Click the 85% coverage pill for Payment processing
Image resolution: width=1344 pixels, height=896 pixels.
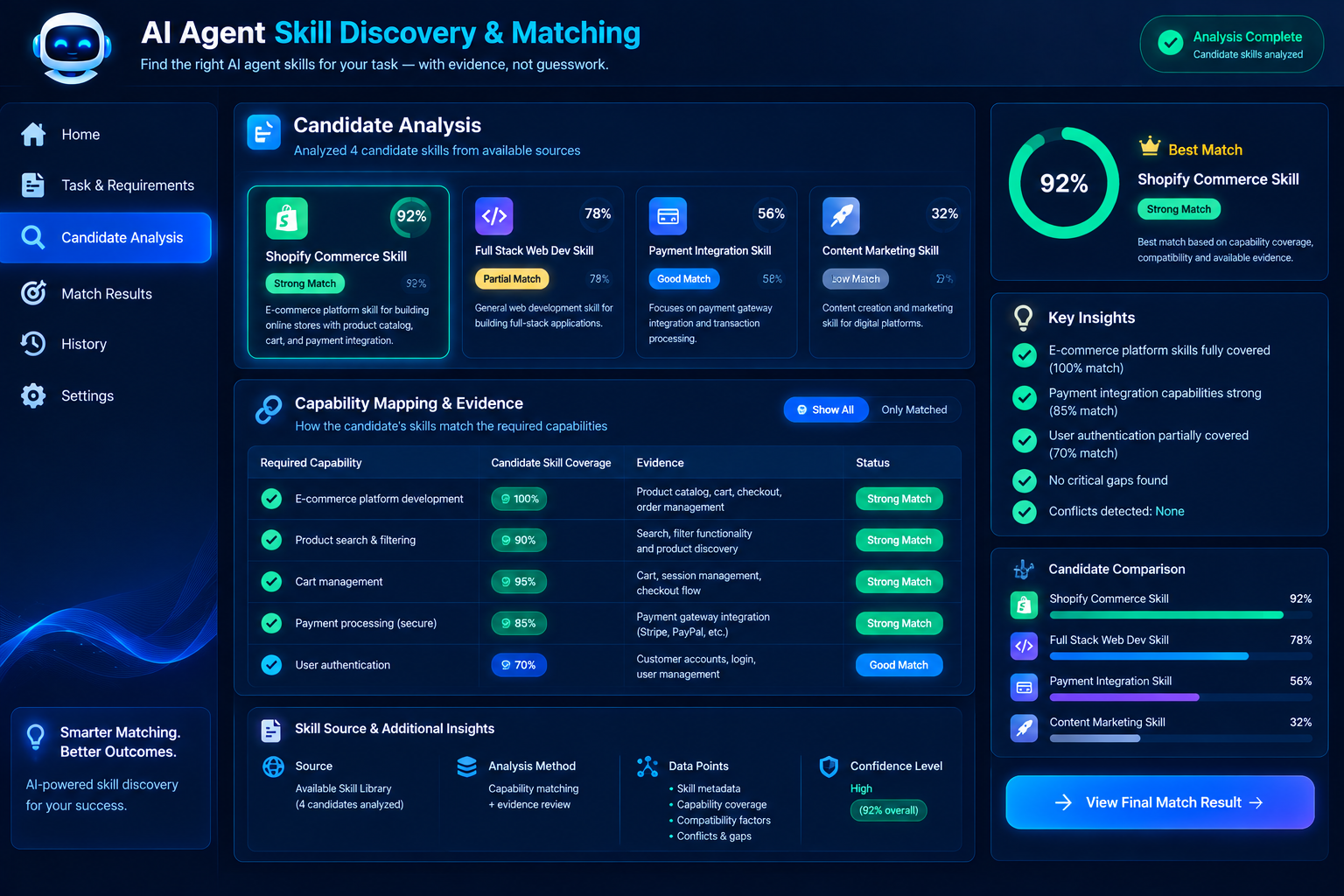[519, 623]
